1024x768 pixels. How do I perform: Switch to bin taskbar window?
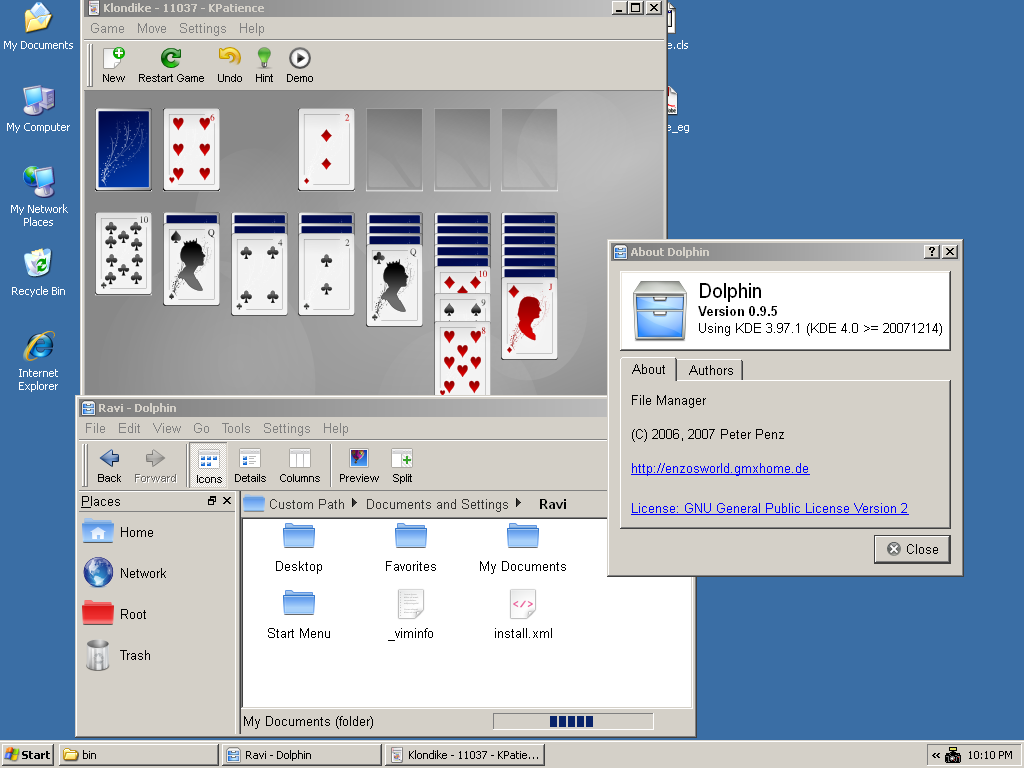tap(138, 755)
